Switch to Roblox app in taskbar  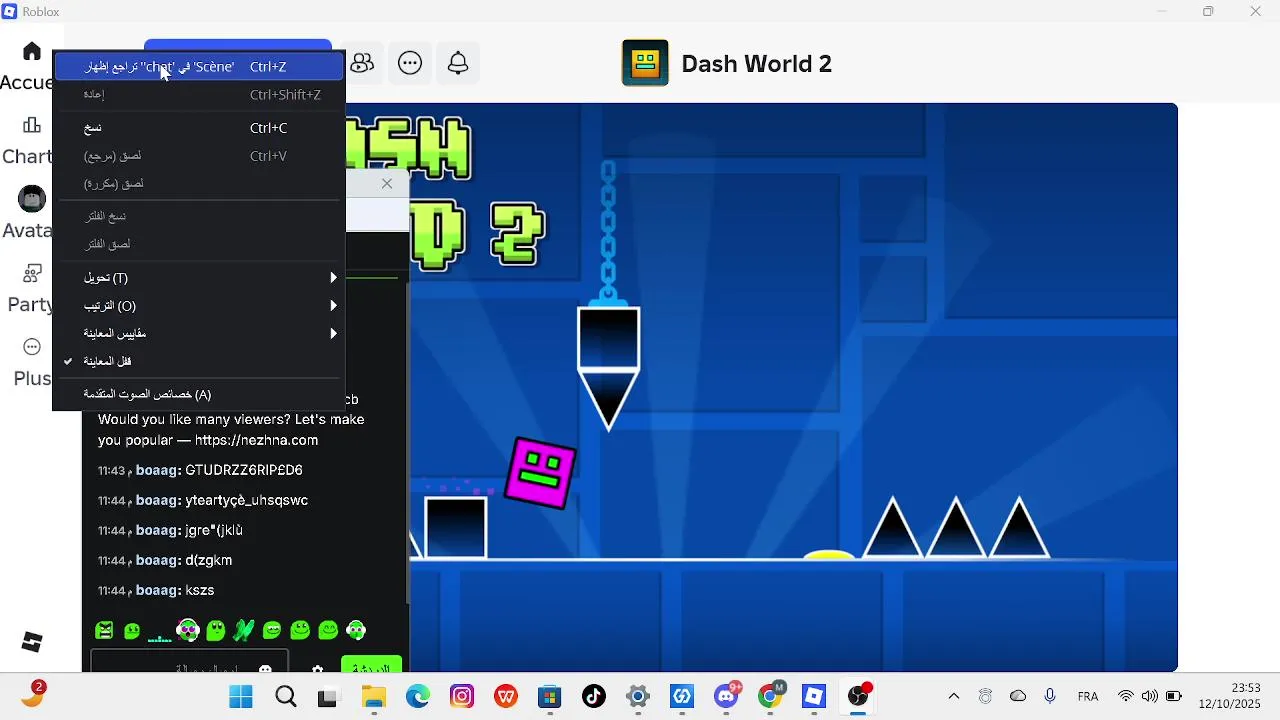814,697
